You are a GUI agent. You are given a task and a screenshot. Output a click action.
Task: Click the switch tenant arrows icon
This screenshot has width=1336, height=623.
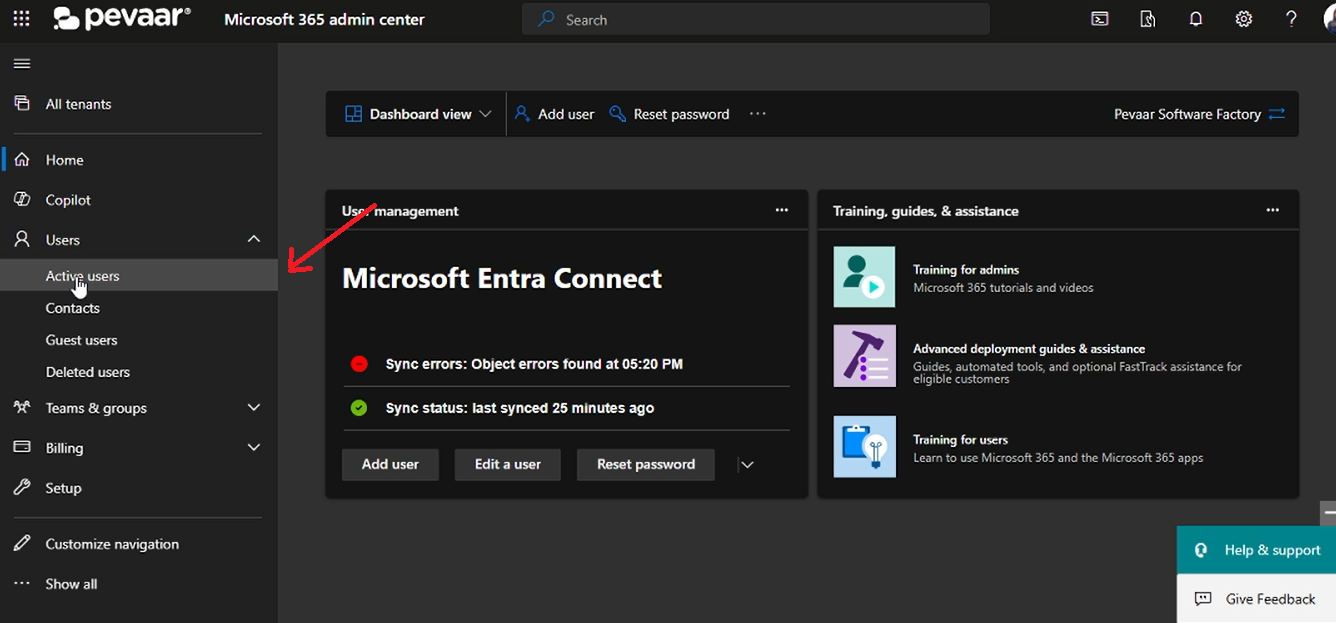[x=1277, y=114]
